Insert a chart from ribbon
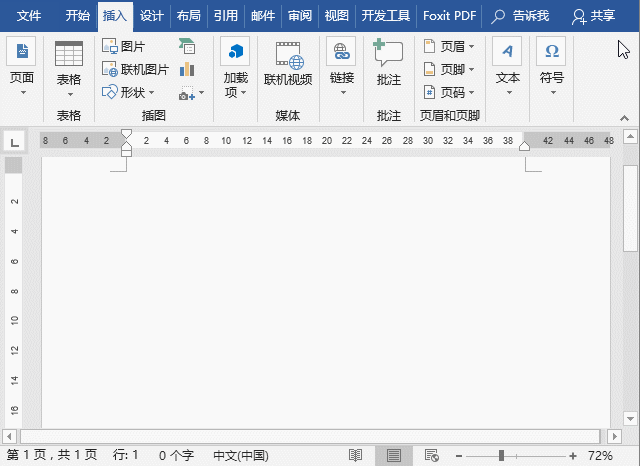Screen dimensions: 640x466 click(x=187, y=69)
